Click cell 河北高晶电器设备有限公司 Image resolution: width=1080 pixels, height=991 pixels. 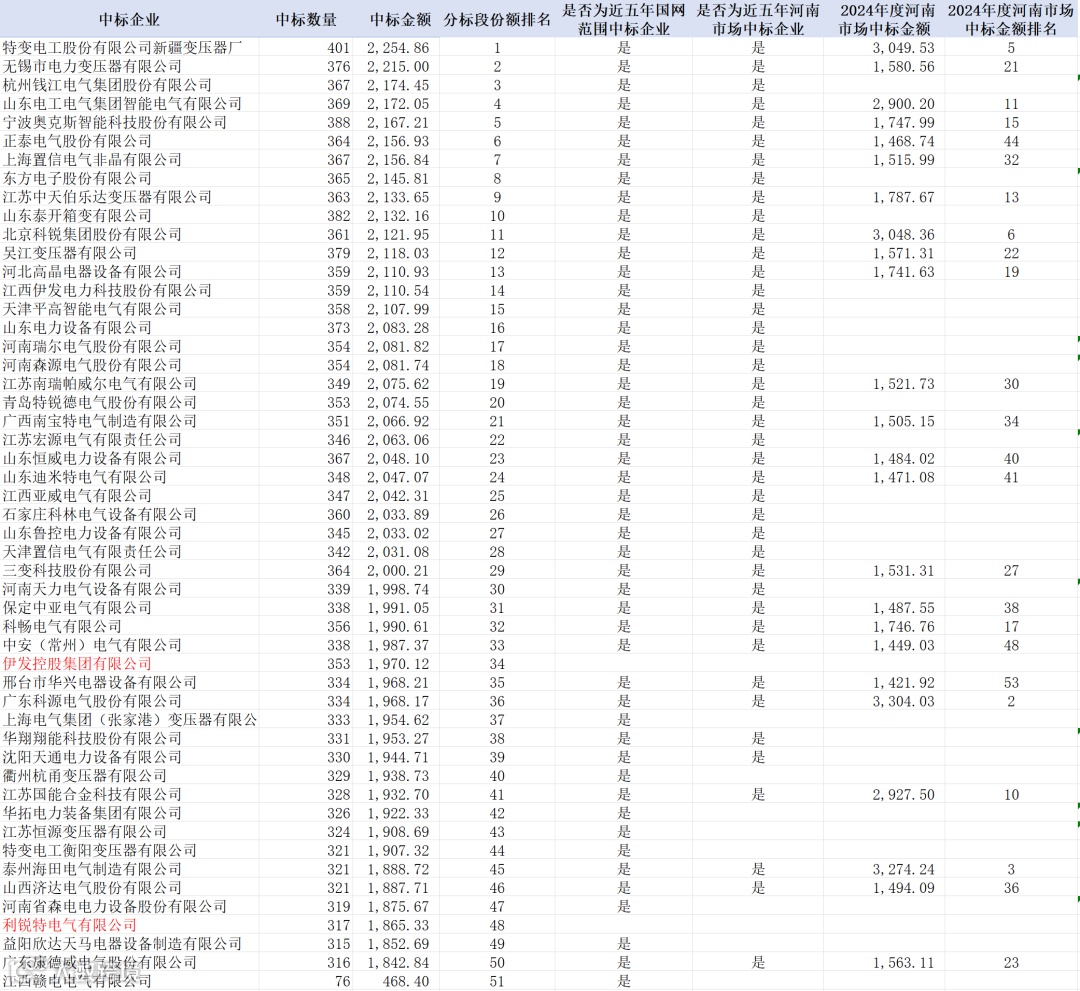(x=92, y=271)
